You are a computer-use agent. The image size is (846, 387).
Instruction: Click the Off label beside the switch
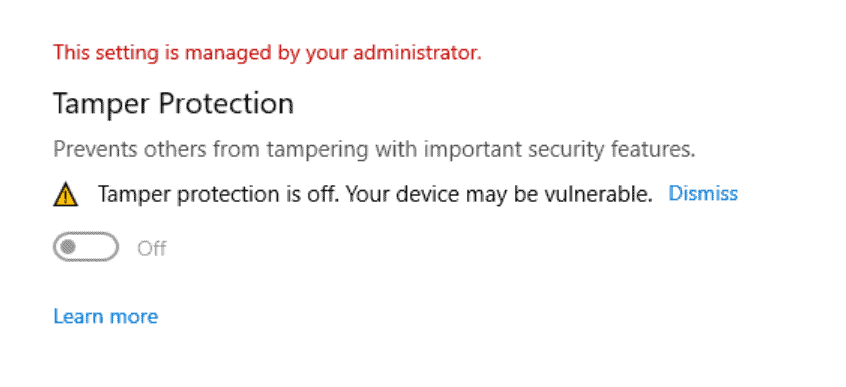pos(152,248)
